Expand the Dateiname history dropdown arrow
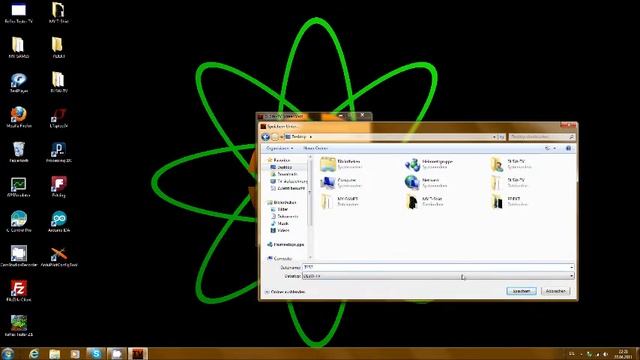640x360 pixels. tap(571, 267)
